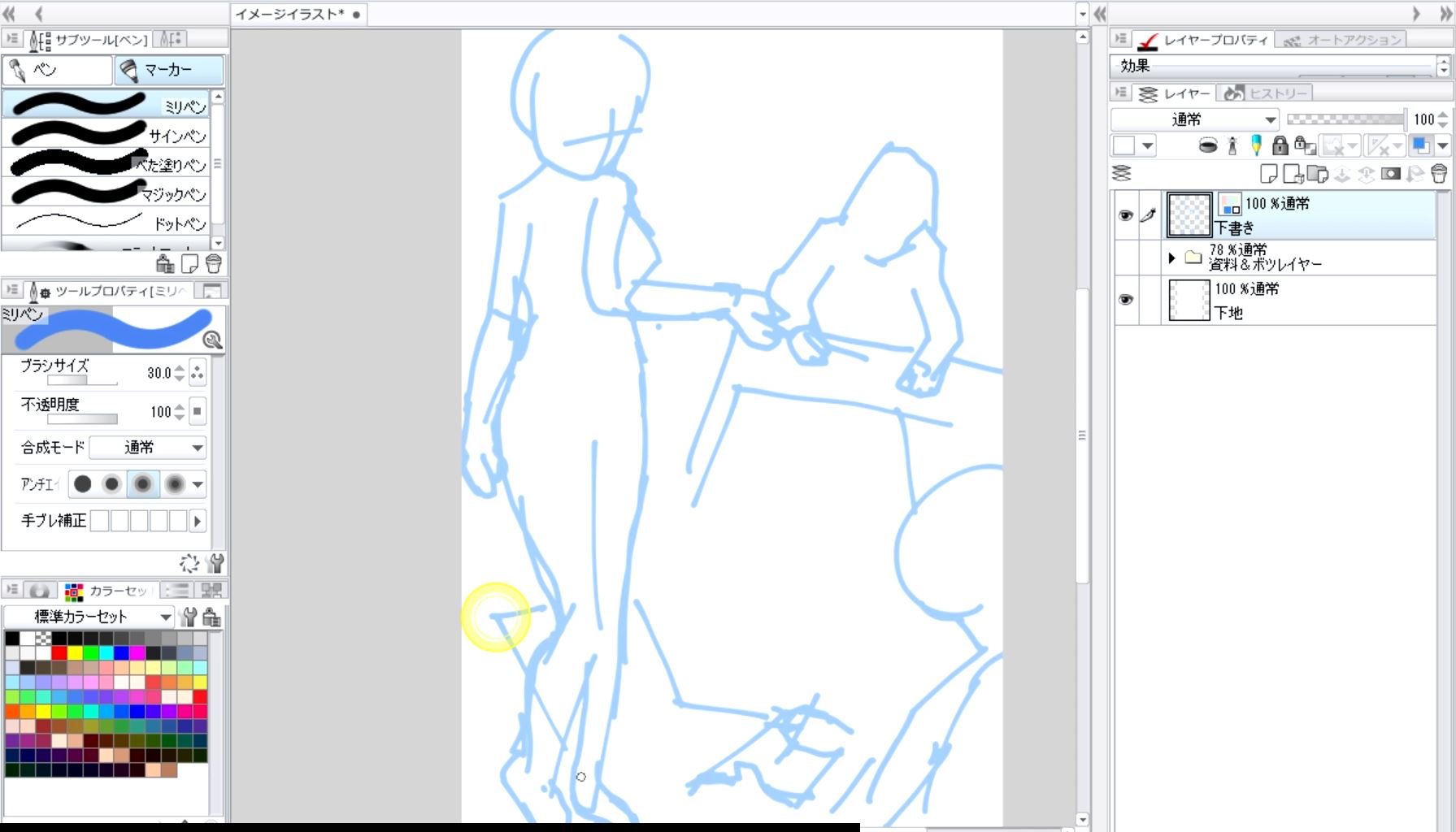Select the 下地 layer thumbnail
This screenshot has width=1456, height=832.
click(x=1189, y=300)
